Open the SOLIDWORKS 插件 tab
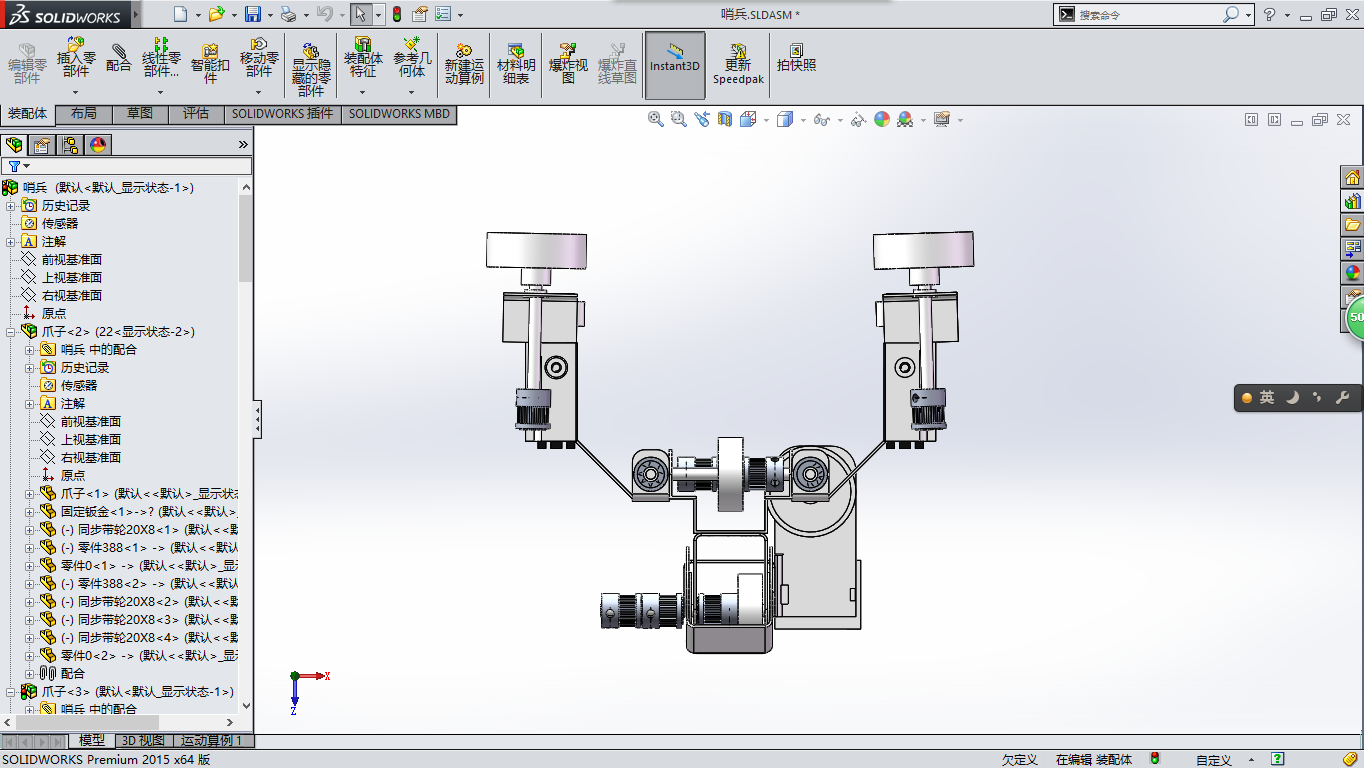 point(282,114)
